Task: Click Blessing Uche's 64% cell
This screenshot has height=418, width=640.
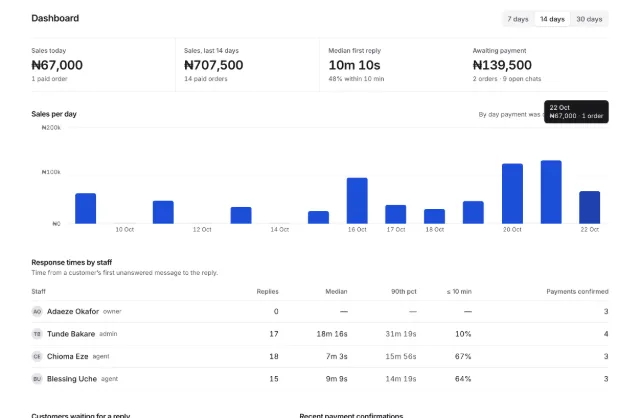Action: coord(463,379)
